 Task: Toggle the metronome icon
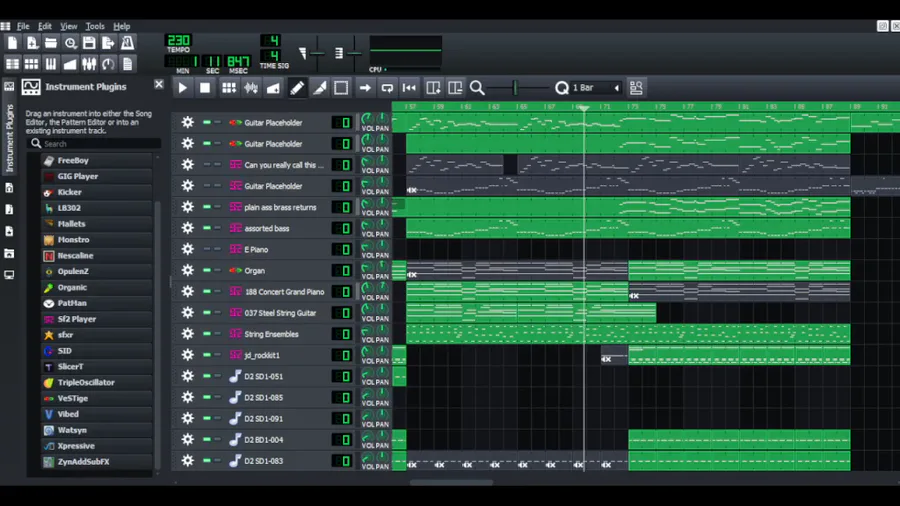click(127, 43)
